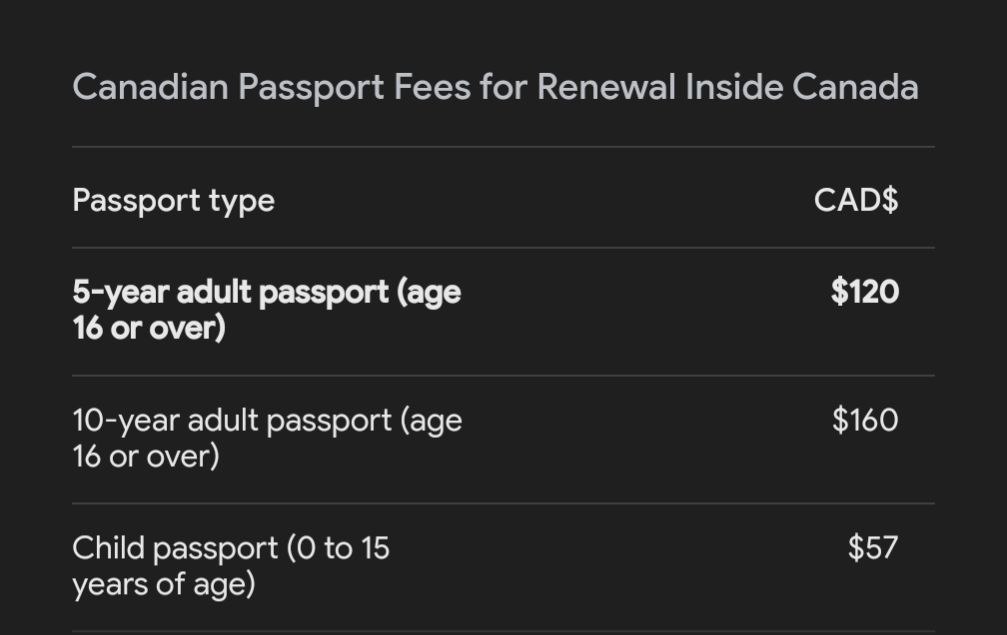Click 'Inside Canada' at the title's end
This screenshot has height=635, width=1007.
pos(802,87)
